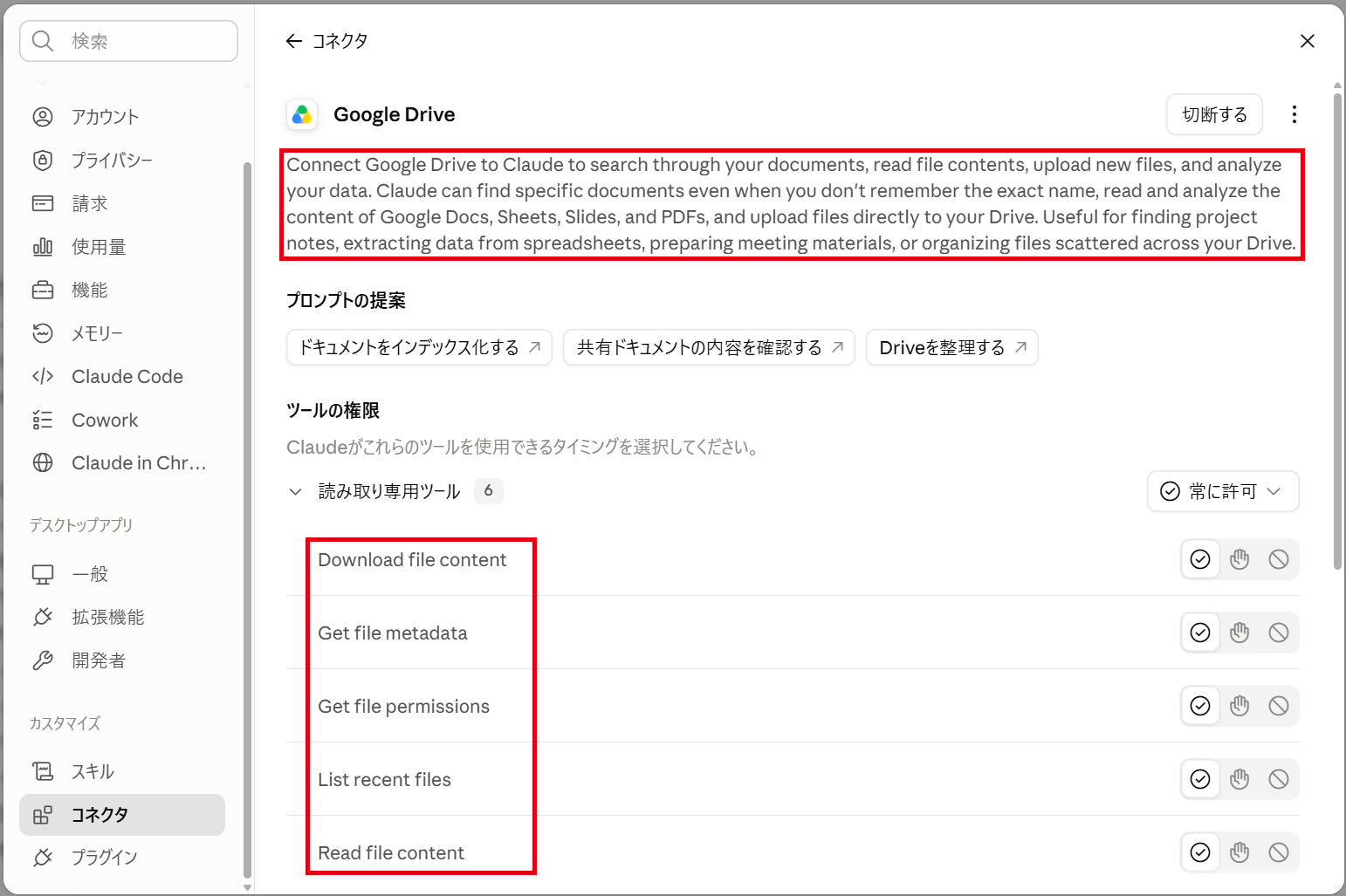Click sidebar scroll-down arrow at bottom
This screenshot has height=896, width=1346.
click(x=247, y=887)
